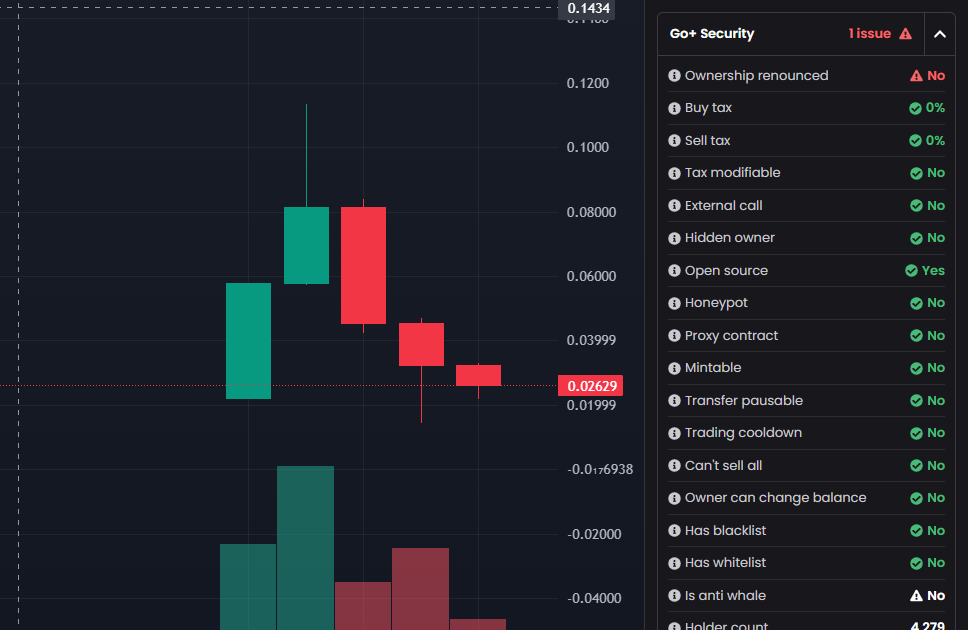Click the -0.02000 price axis label
Image resolution: width=968 pixels, height=630 pixels.
594,534
